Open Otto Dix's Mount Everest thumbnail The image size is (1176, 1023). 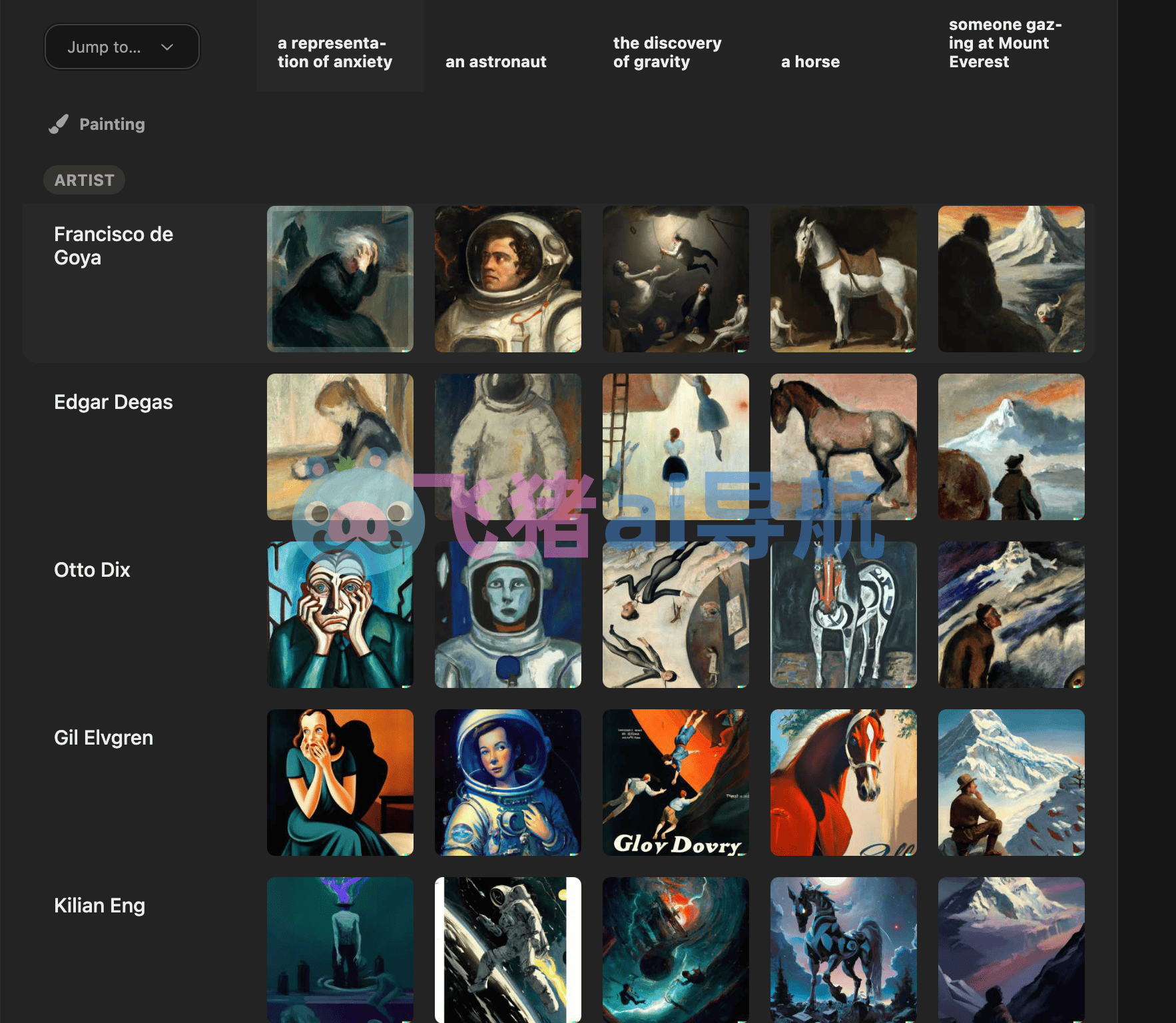1012,615
